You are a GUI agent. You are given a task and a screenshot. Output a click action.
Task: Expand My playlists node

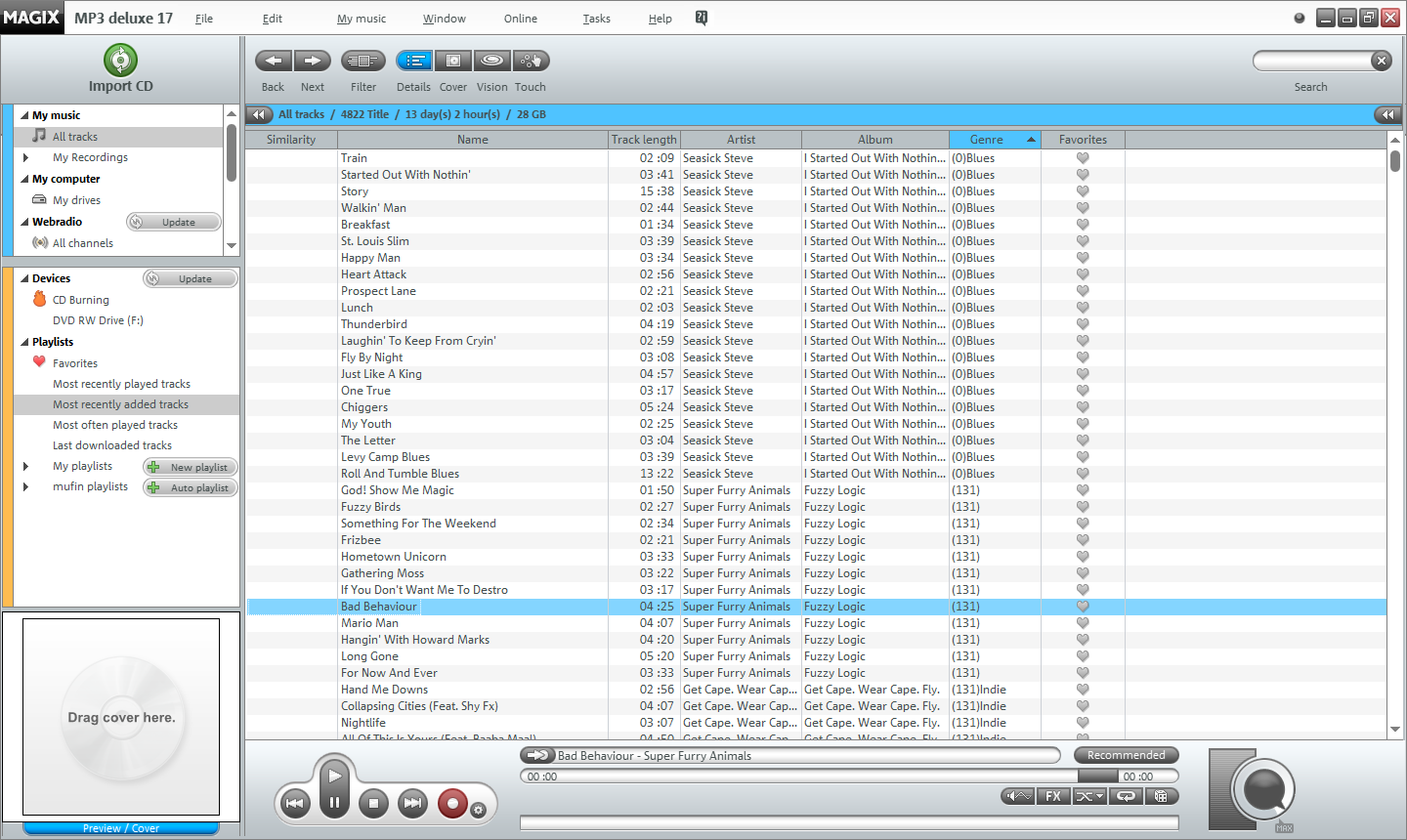pyautogui.click(x=25, y=466)
